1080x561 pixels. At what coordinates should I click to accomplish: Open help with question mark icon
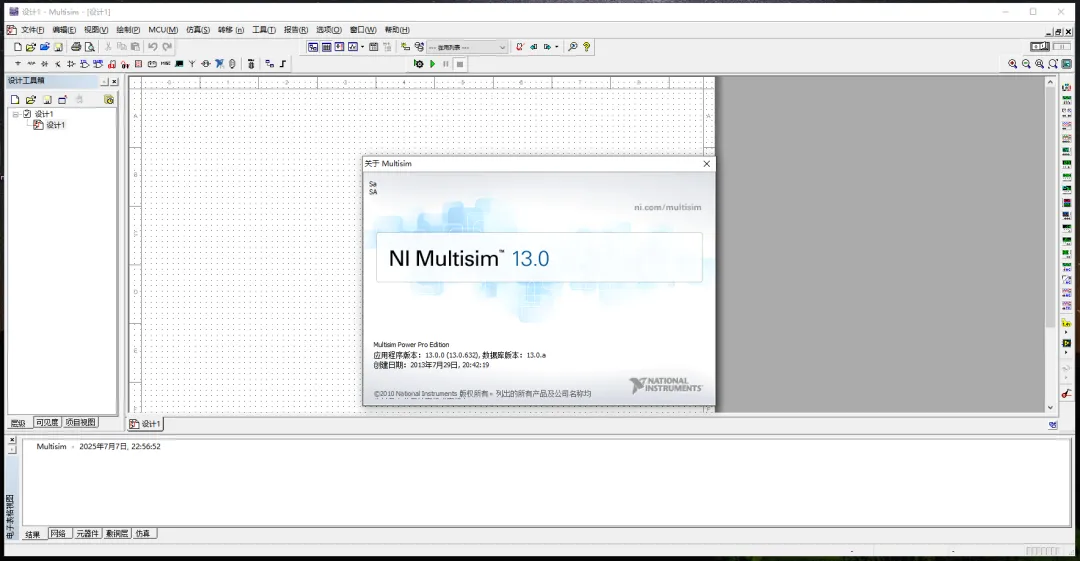(586, 47)
